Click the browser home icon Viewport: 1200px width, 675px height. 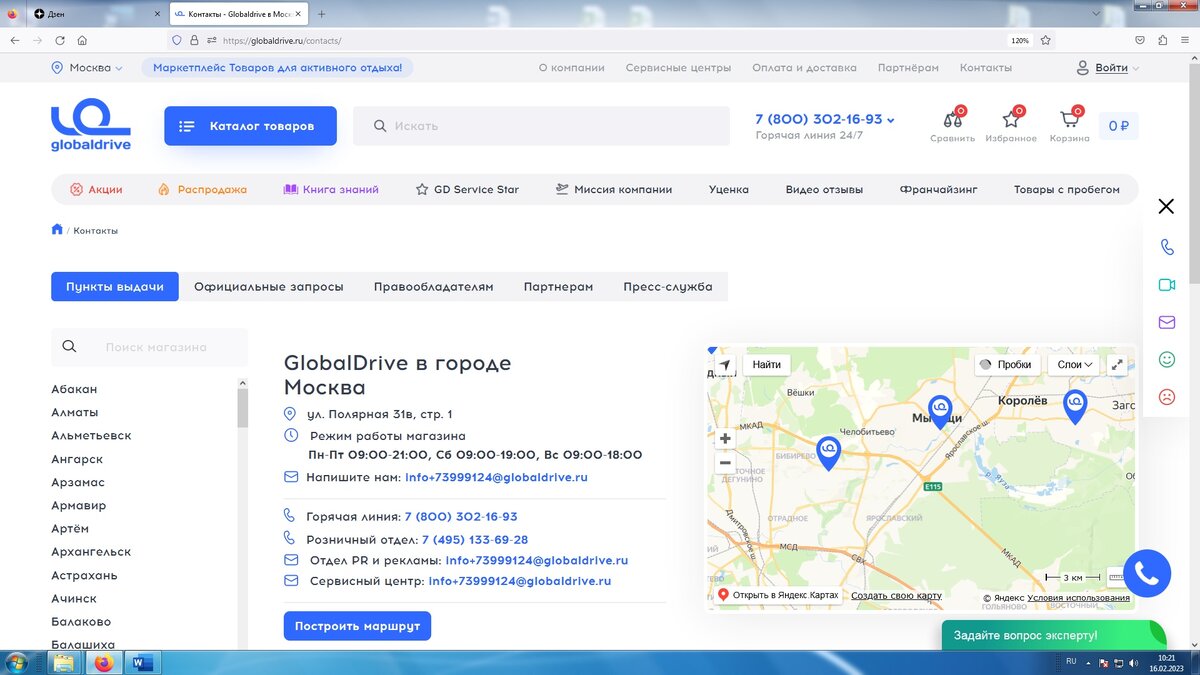point(82,41)
